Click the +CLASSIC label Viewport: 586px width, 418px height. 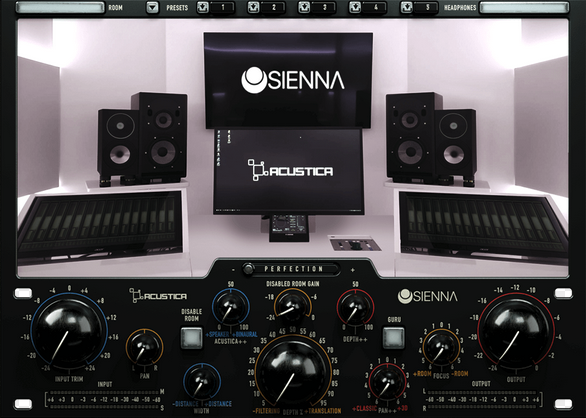pos(364,409)
